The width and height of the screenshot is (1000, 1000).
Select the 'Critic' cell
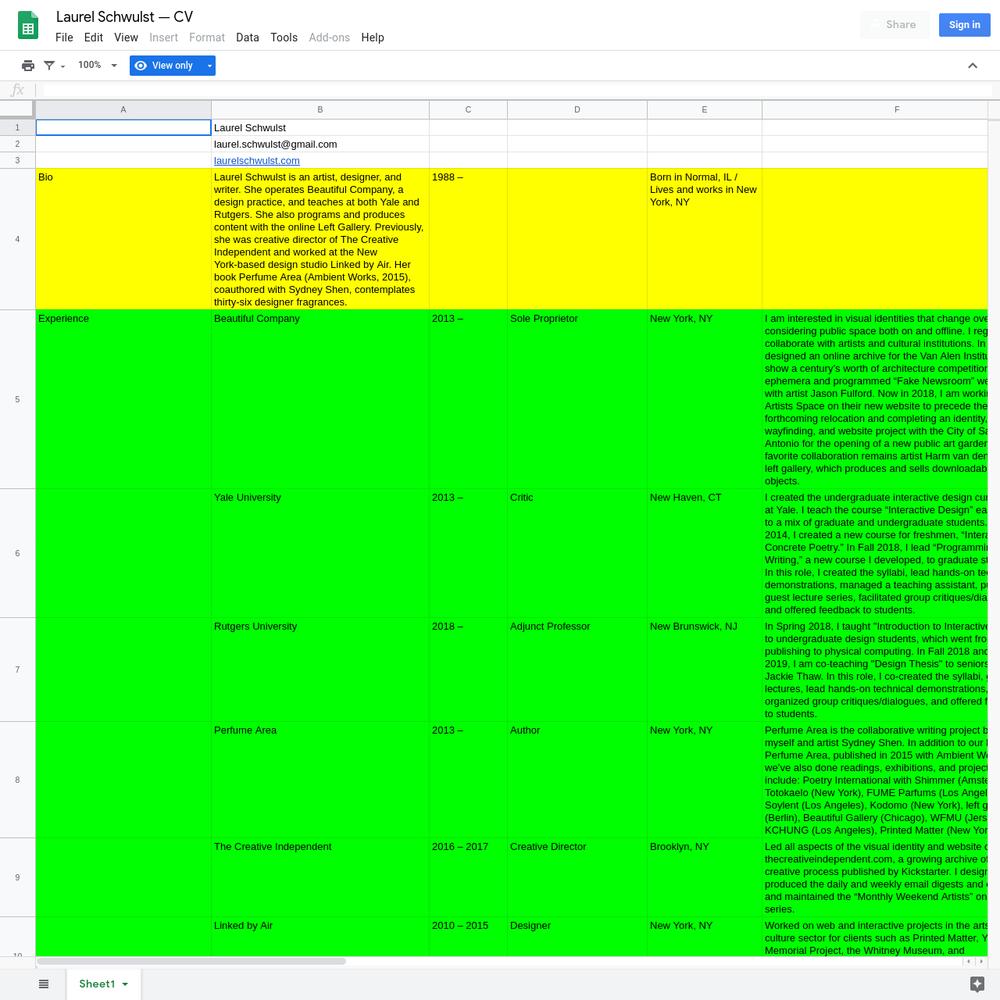577,553
